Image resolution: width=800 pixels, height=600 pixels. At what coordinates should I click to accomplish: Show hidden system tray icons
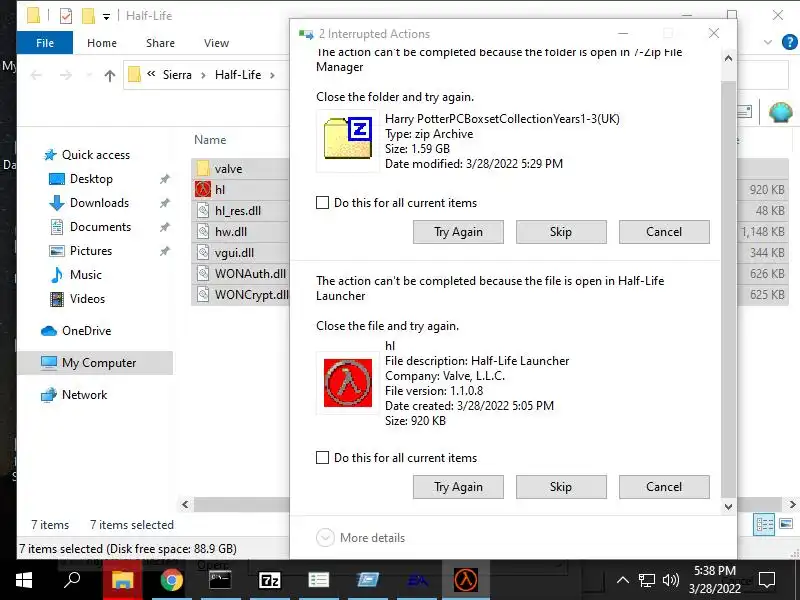click(x=622, y=580)
